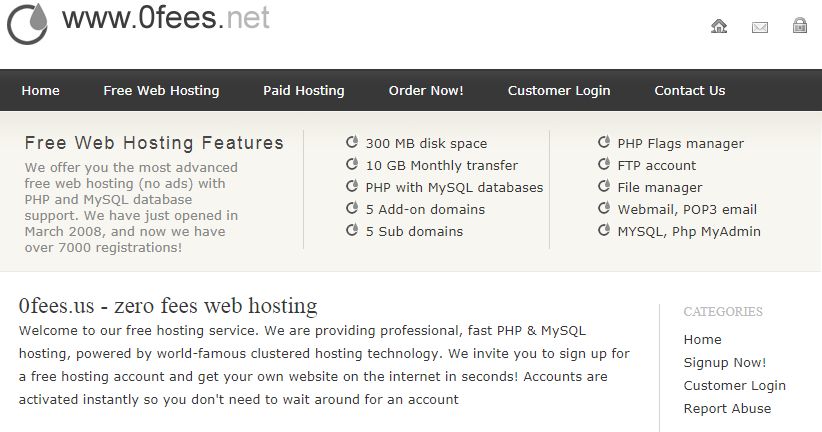
Task: Click bullet icon beside FTP account
Action: [604, 164]
